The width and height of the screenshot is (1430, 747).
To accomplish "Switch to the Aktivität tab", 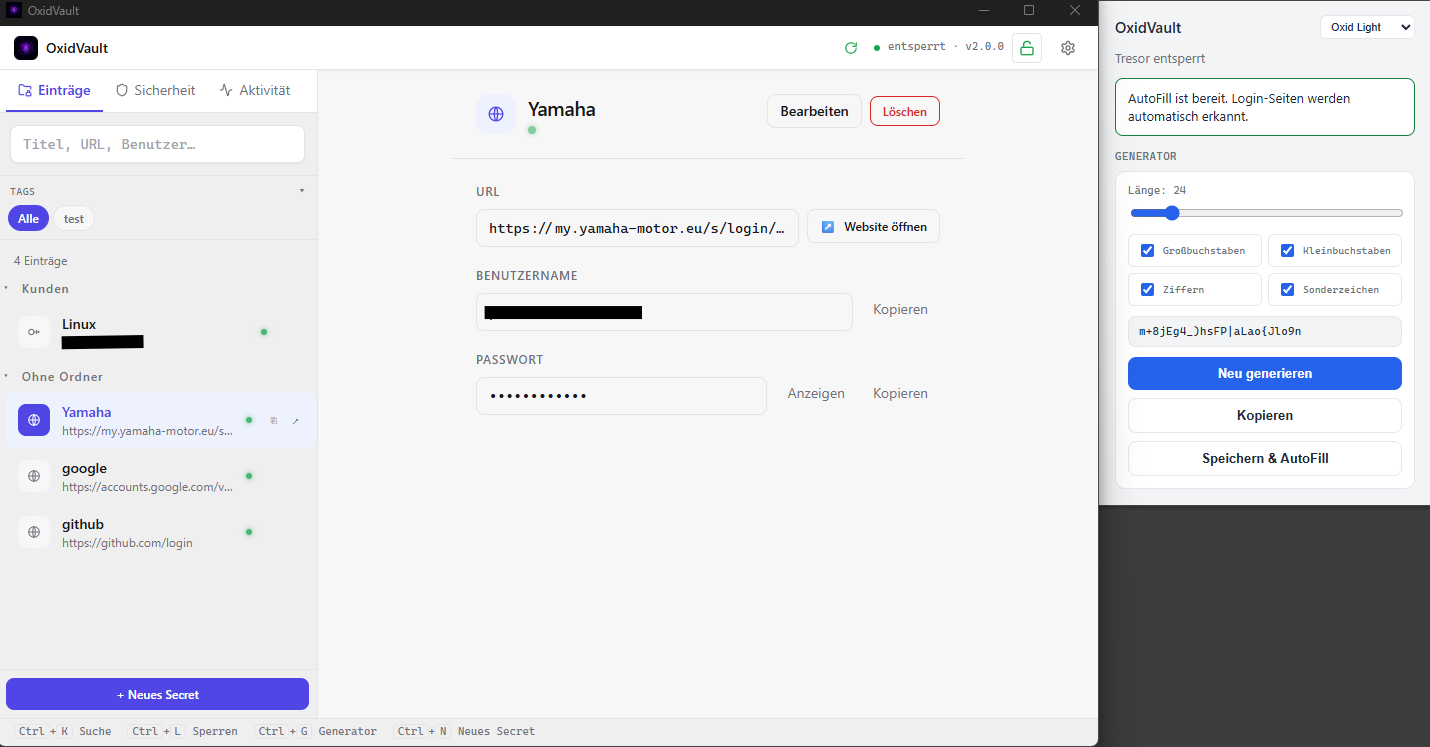I will pos(255,90).
